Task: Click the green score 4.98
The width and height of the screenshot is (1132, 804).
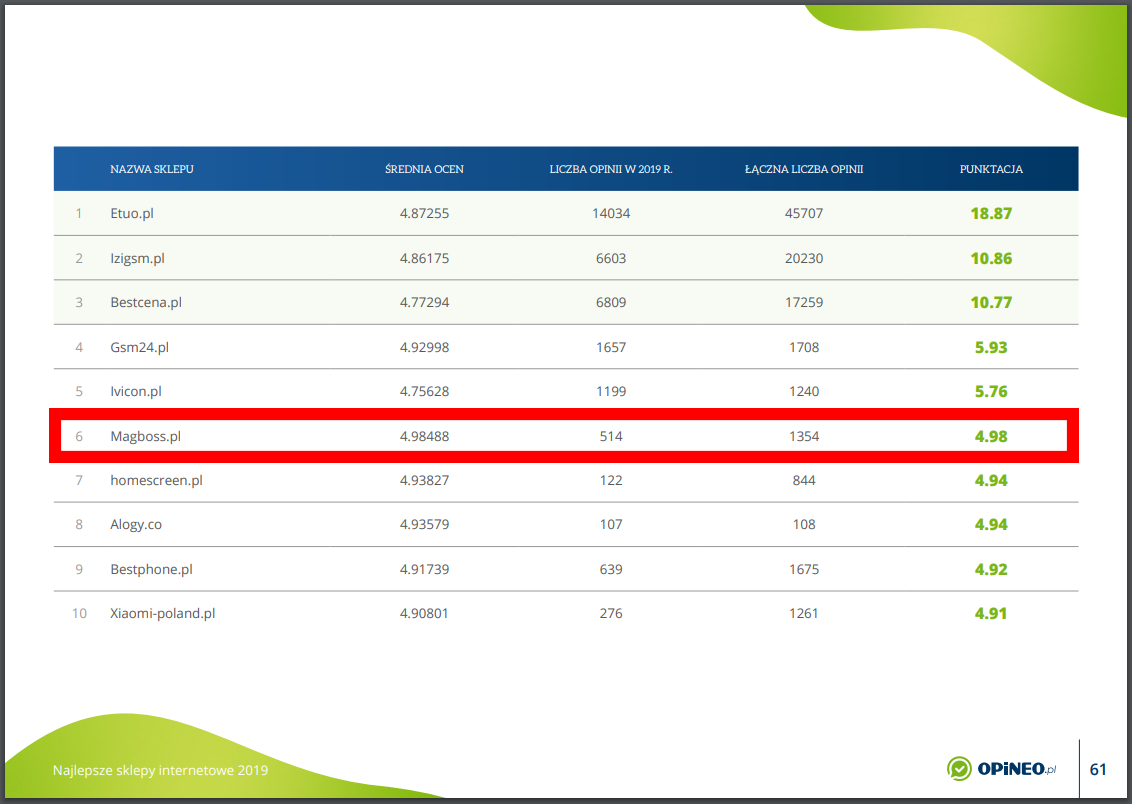Action: tap(990, 436)
